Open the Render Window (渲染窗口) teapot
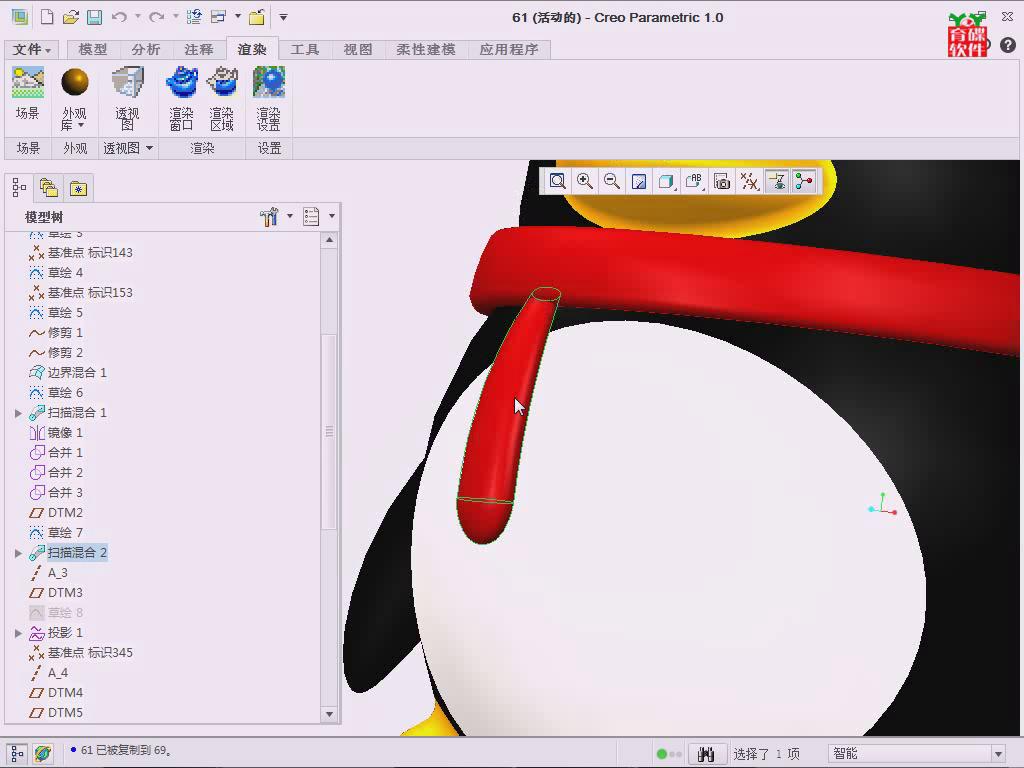Screen dimensions: 1024x768 (x=182, y=98)
